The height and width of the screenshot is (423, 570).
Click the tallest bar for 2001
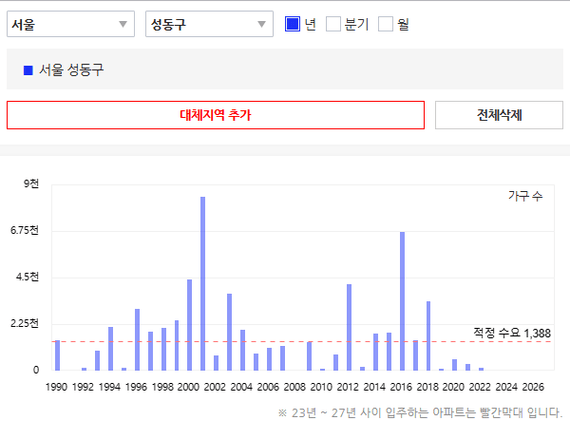202,283
